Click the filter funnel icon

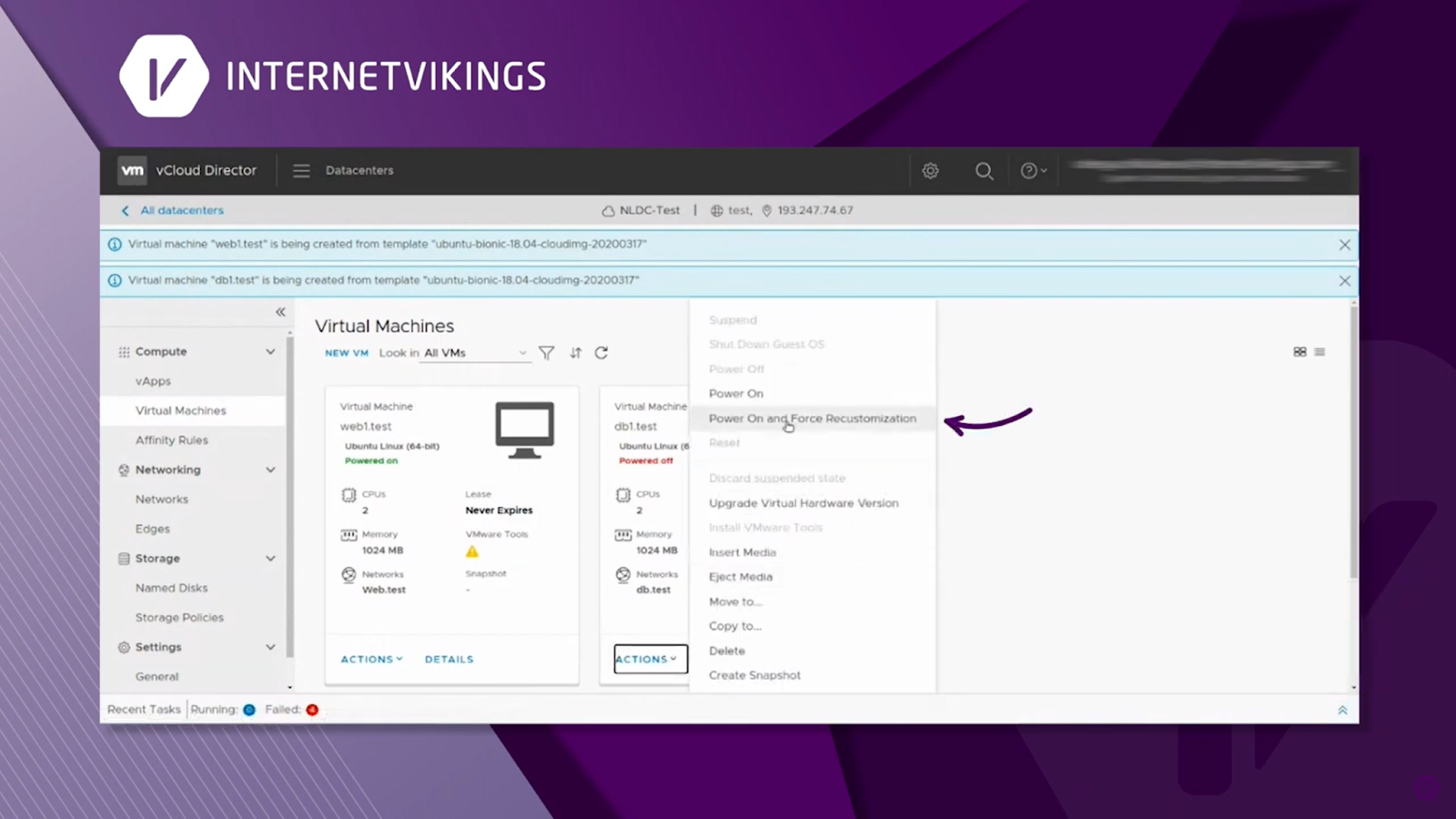coord(546,353)
